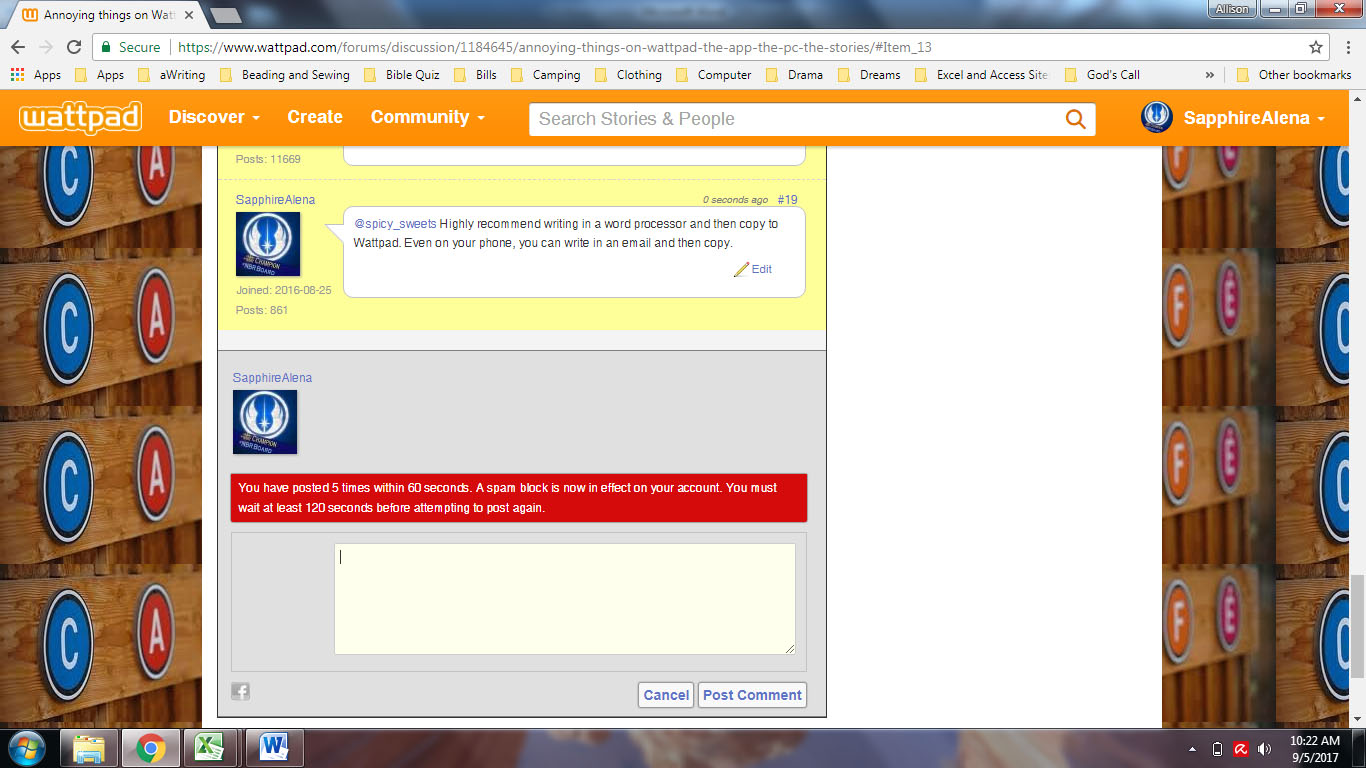Open the Dreams bookmark folder
This screenshot has width=1366, height=768.
point(869,75)
